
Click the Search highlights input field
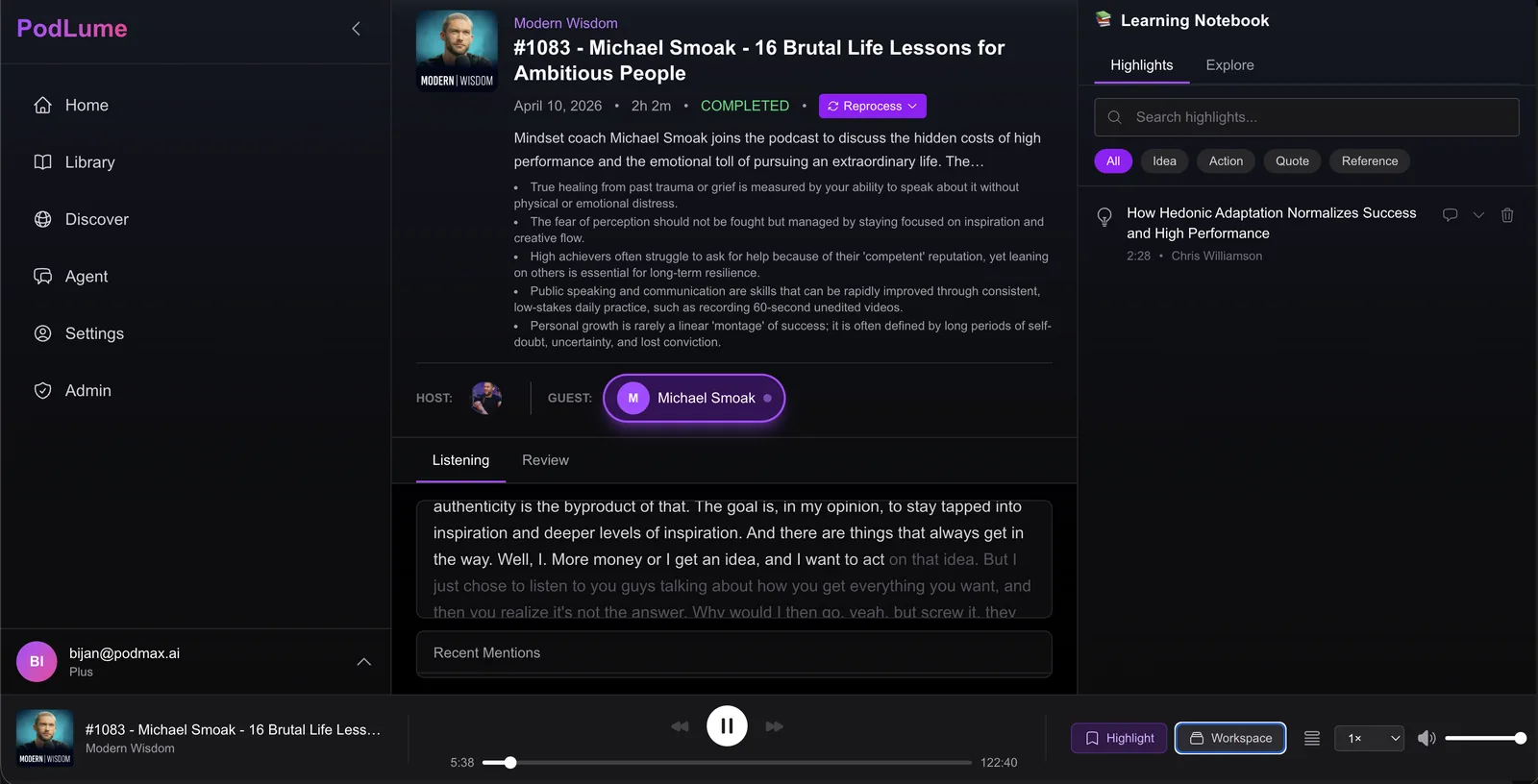[x=1306, y=117]
